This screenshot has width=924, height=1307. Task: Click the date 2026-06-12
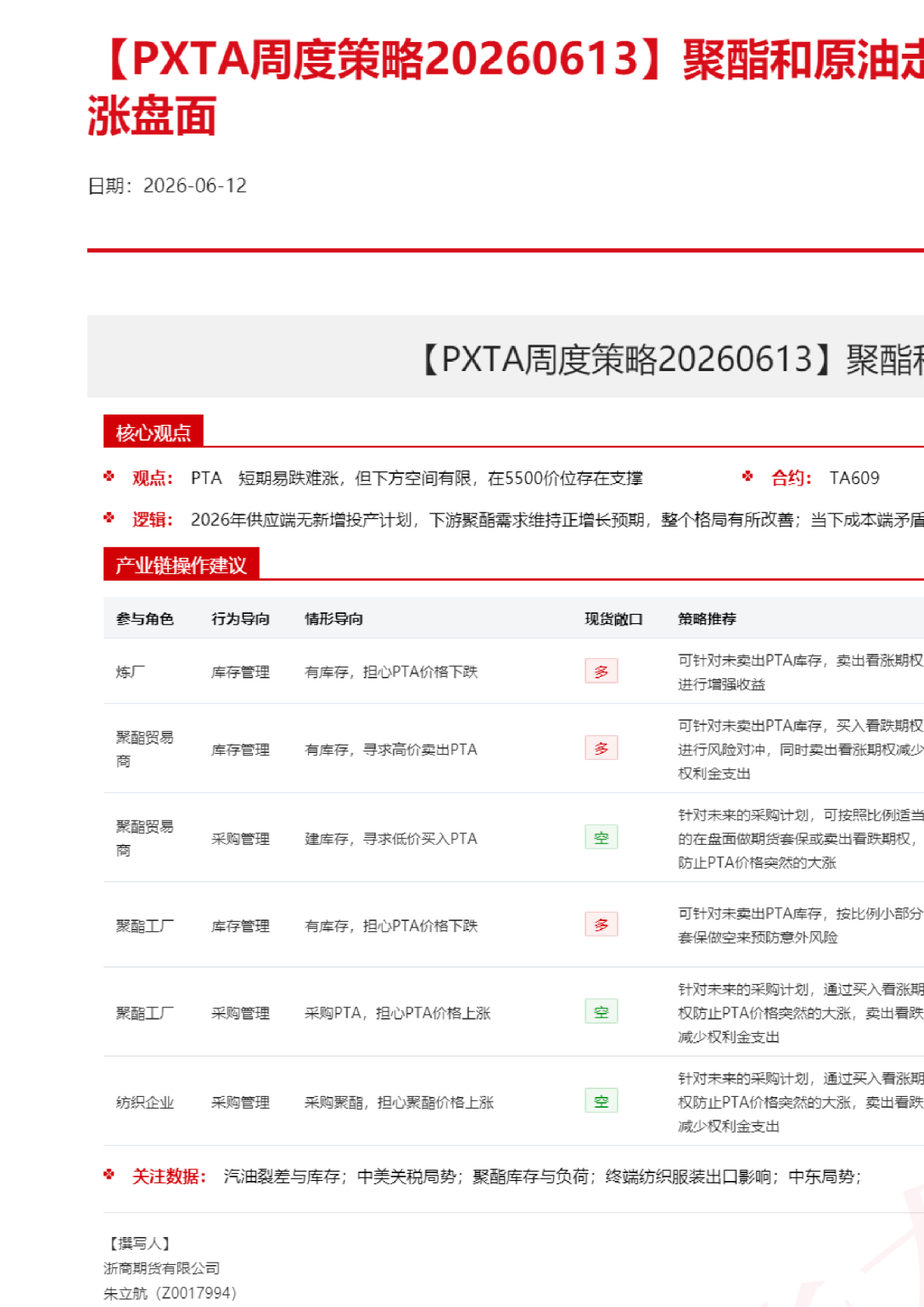point(195,186)
